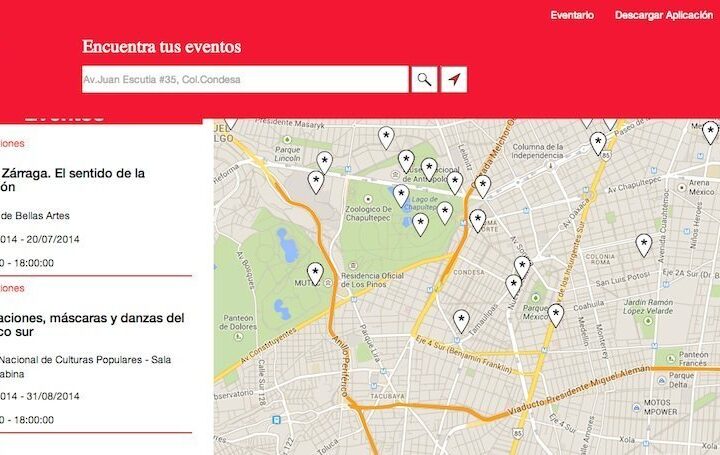Select the marker in Colonia Roma

644,245
